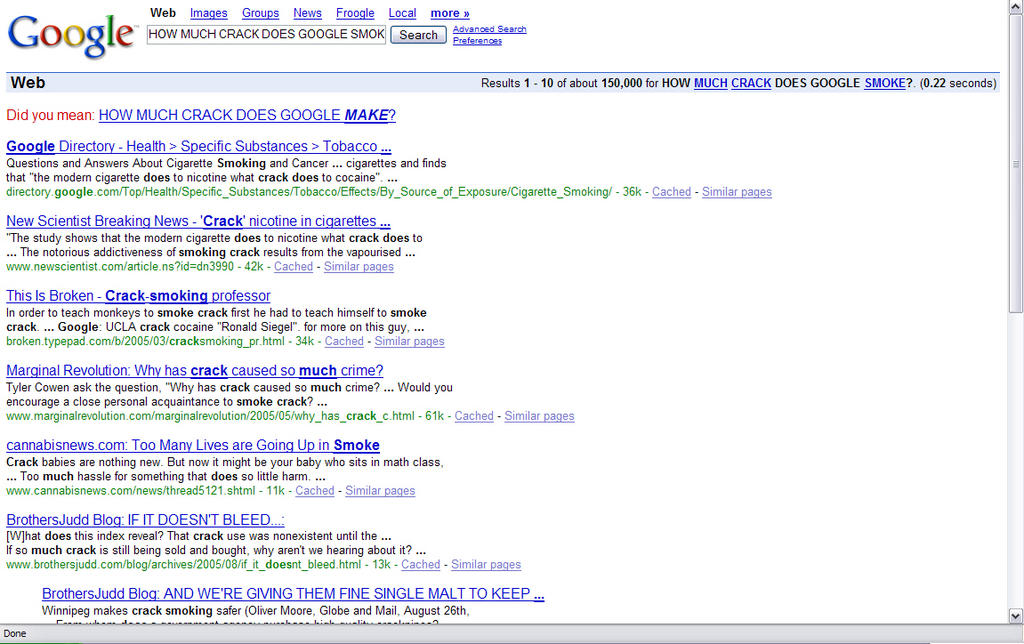1024x644 pixels.
Task: Open the Images search tab
Action: click(x=208, y=13)
